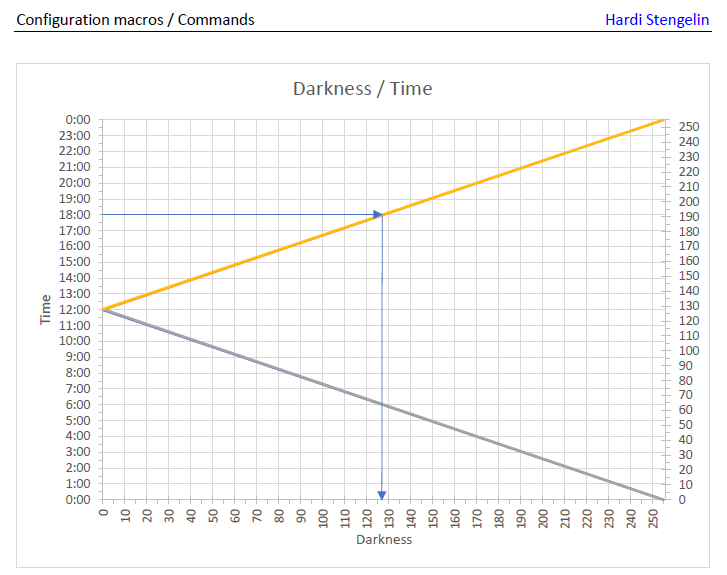Click the 250 label on the bottom Darkness axis

coord(653,518)
